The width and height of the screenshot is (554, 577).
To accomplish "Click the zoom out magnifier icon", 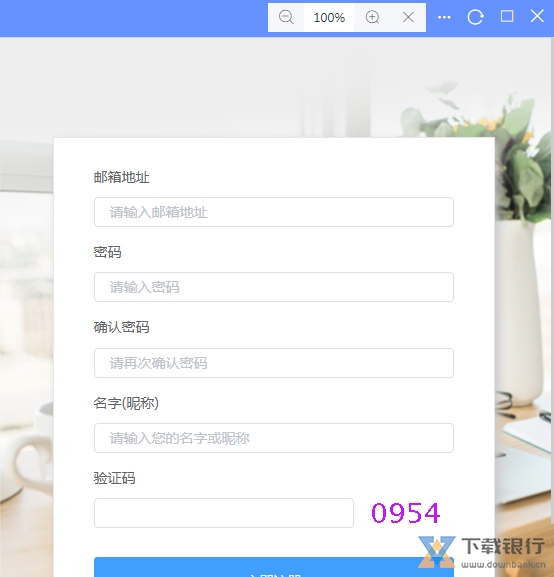I will pos(286,17).
